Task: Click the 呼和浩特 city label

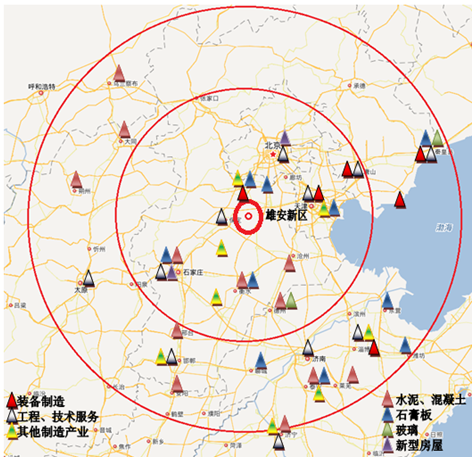Action: click(x=42, y=87)
